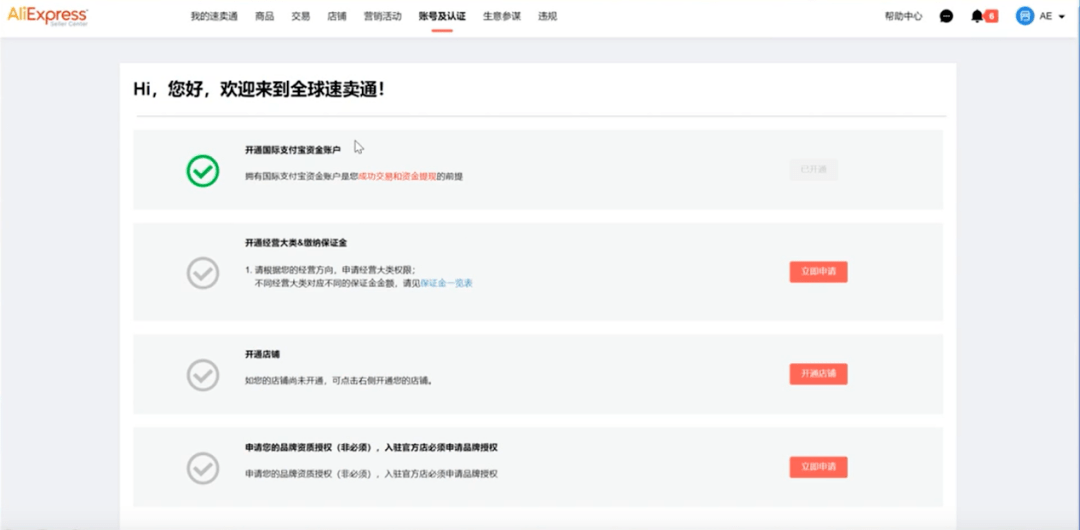Open the 营销活动 menu
1080x530 pixels.
(382, 17)
